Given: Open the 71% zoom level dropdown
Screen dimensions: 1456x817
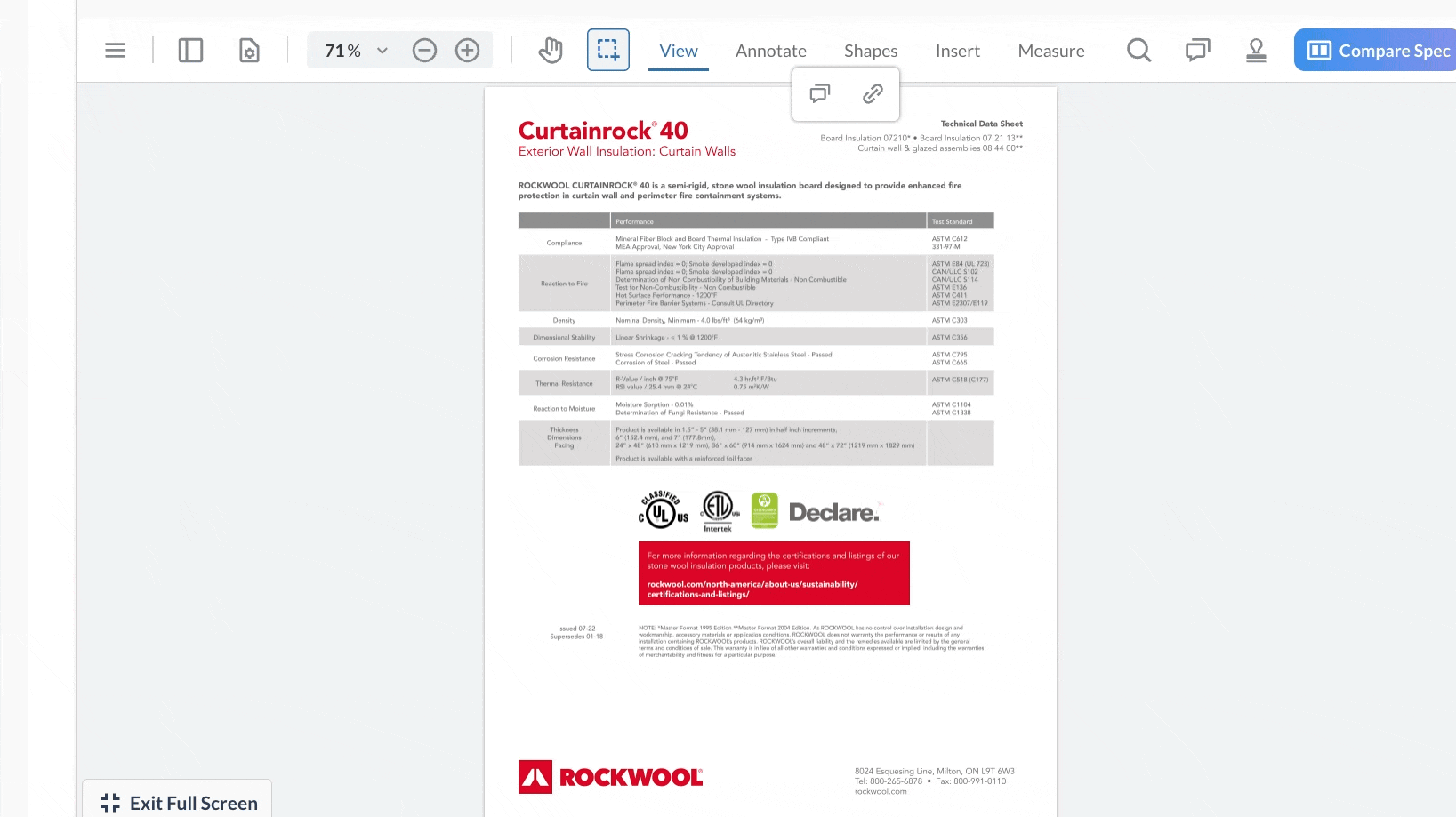Looking at the screenshot, I should click(357, 51).
